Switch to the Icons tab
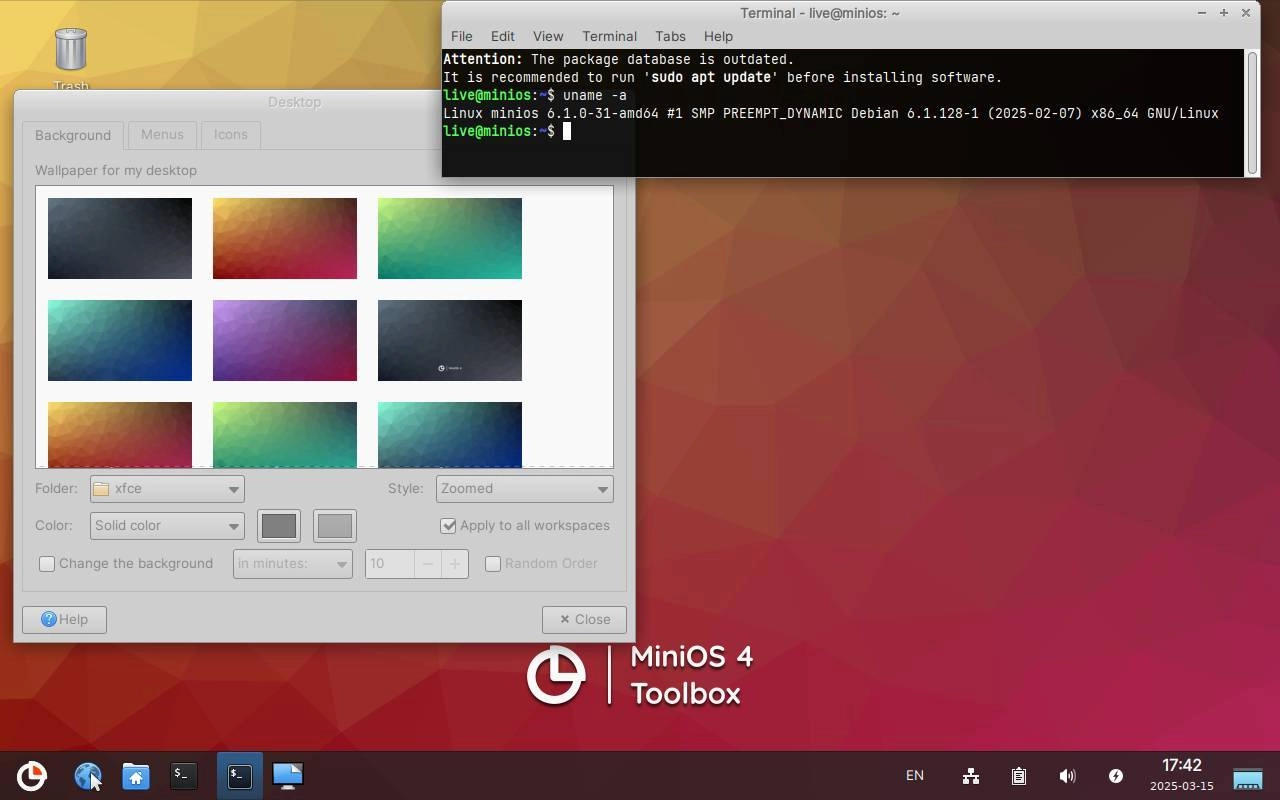 coord(230,134)
